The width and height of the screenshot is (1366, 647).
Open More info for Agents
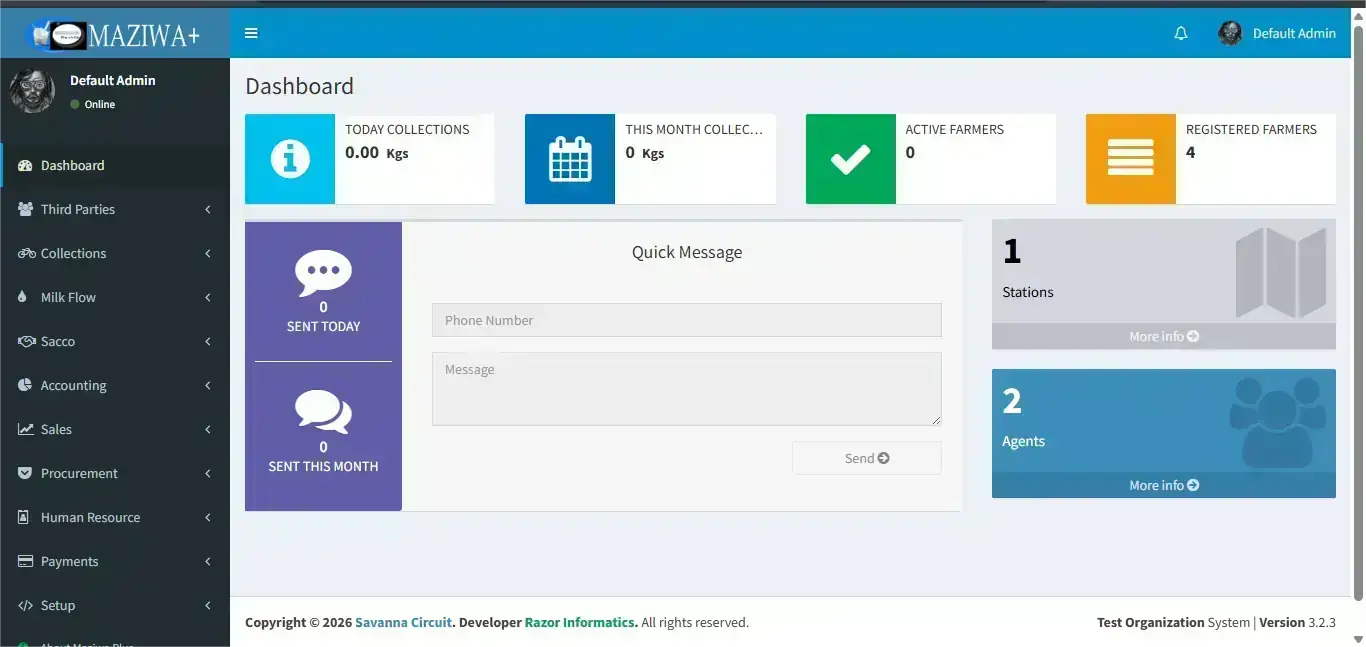pyautogui.click(x=1163, y=485)
